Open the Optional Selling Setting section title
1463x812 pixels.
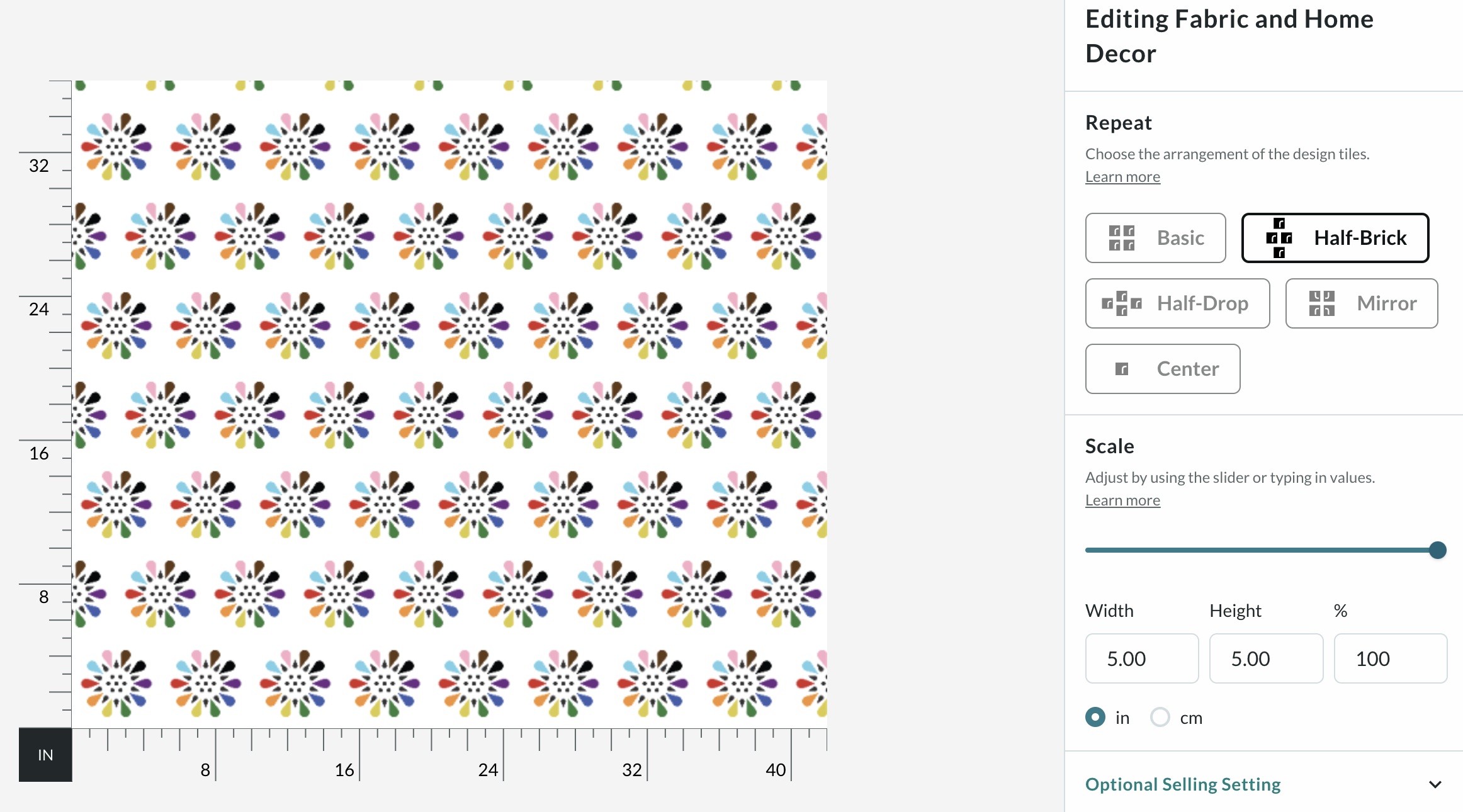click(1183, 784)
